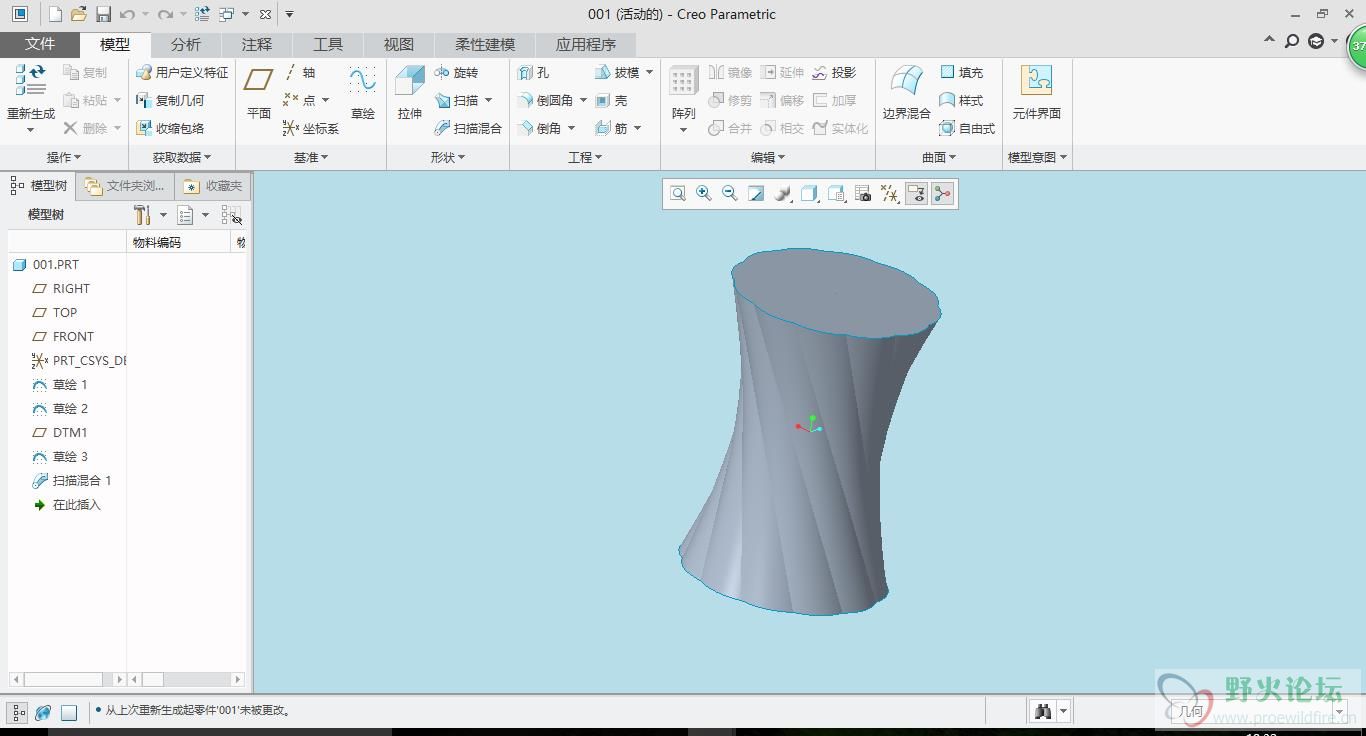The image size is (1366, 736).
Task: Select the 投影 project tool
Action: coord(834,72)
